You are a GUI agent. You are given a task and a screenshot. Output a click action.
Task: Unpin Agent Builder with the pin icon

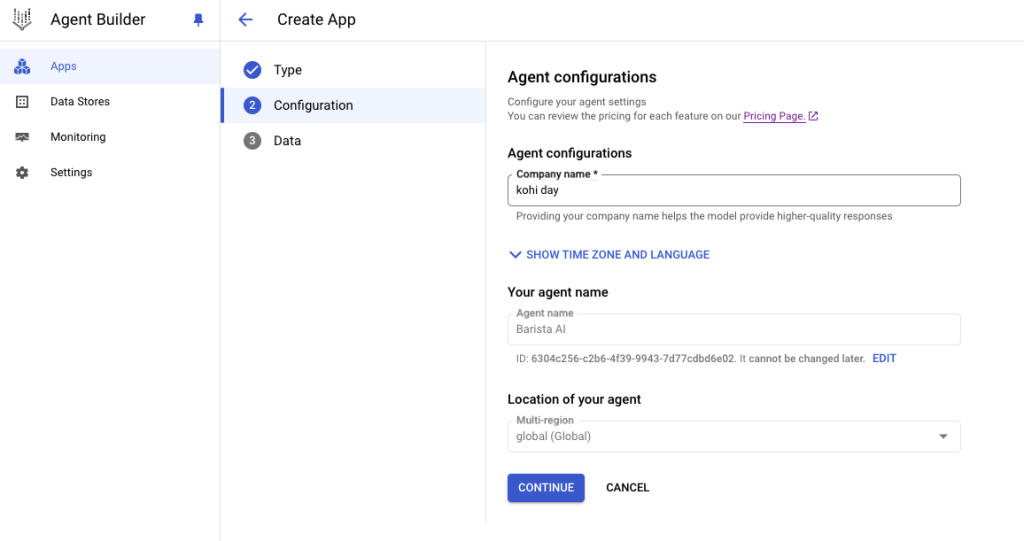pos(199,20)
